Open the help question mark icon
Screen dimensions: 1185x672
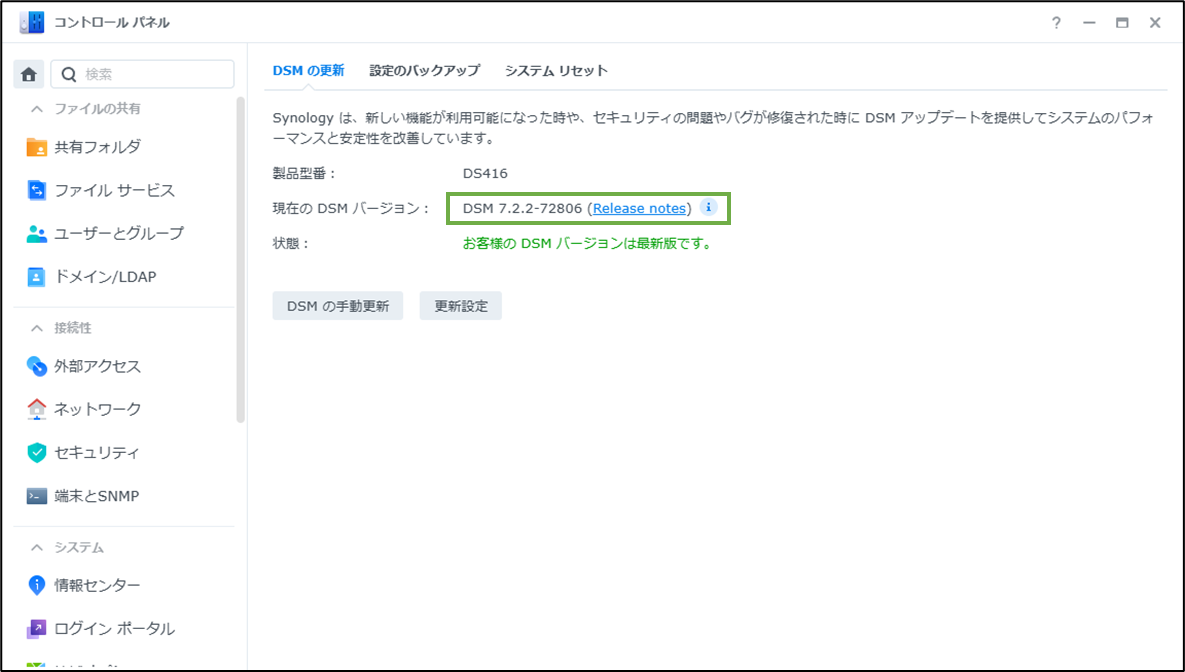(1056, 23)
